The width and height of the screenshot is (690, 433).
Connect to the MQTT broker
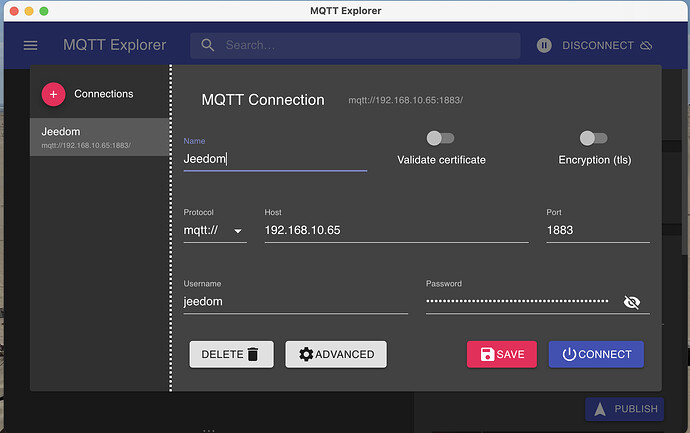point(596,354)
